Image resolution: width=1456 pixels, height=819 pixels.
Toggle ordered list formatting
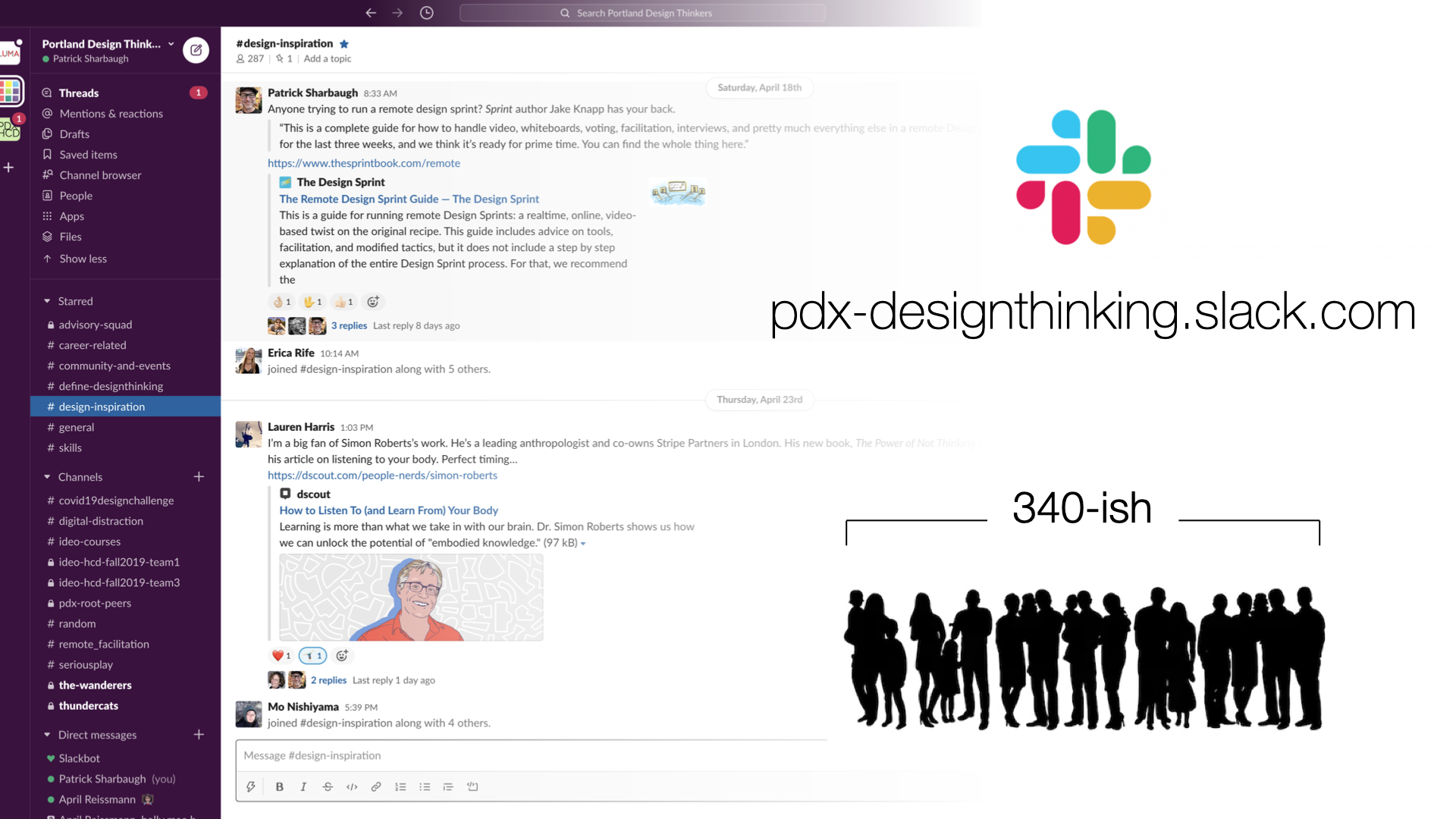(x=400, y=786)
